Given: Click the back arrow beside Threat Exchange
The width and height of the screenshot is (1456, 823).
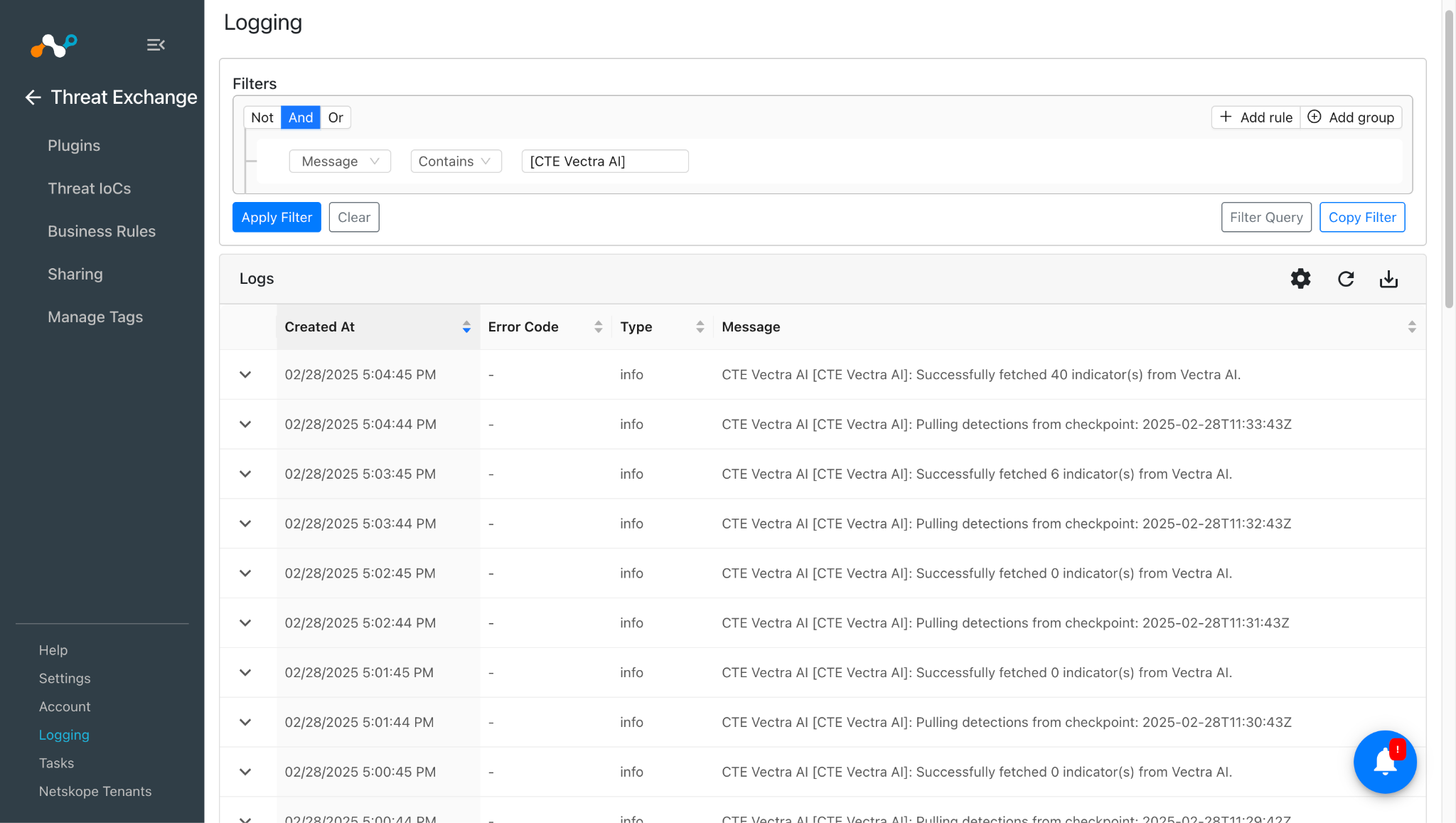Looking at the screenshot, I should click(x=33, y=97).
